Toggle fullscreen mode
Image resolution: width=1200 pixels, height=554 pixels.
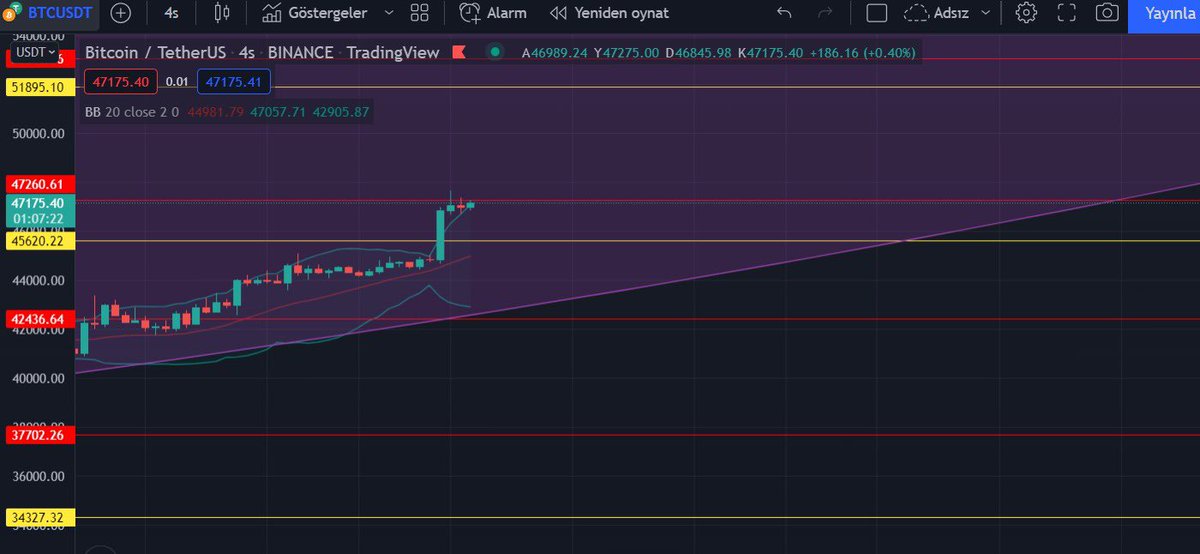(x=1066, y=14)
